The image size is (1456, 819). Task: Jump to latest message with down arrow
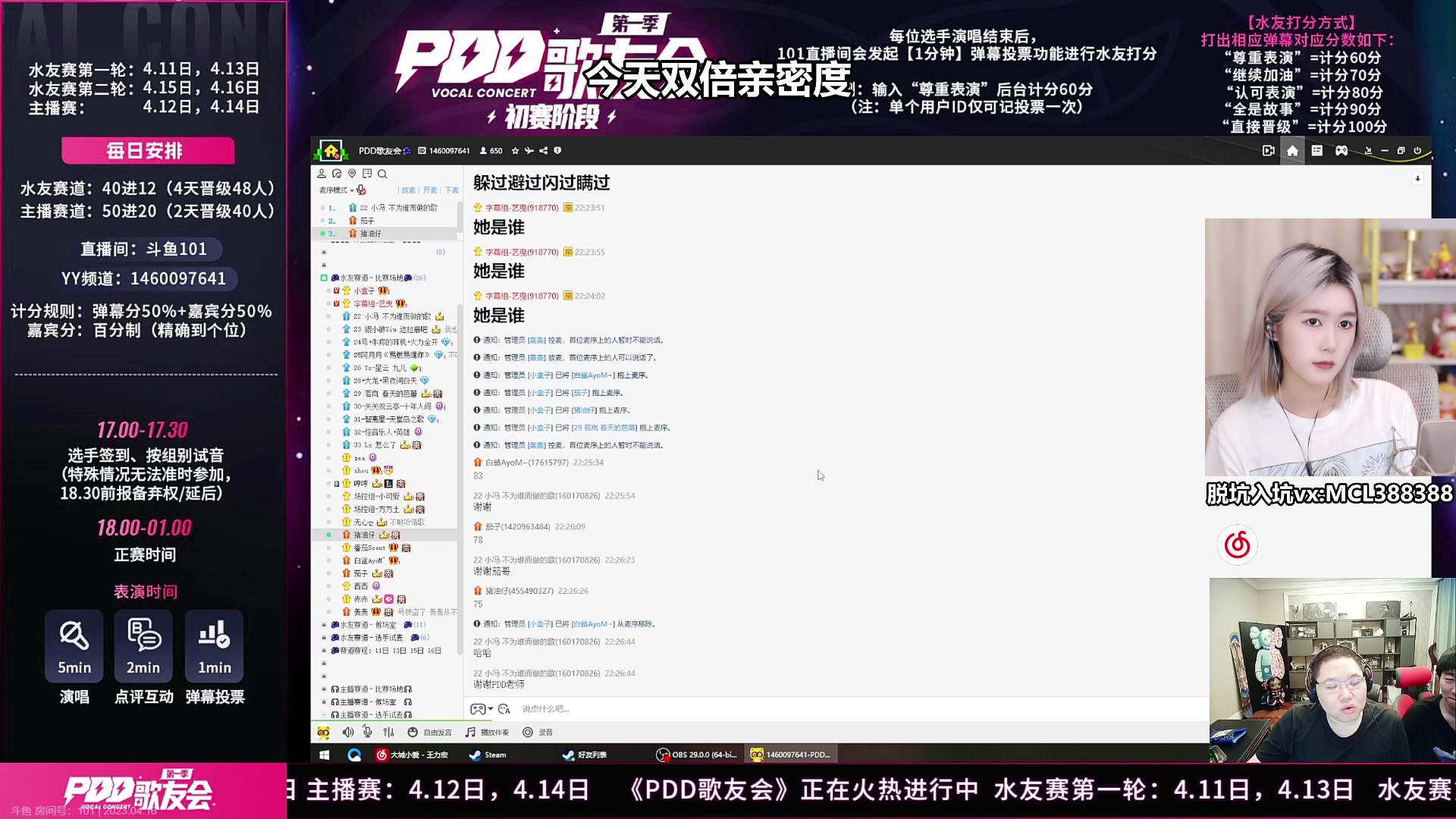coord(1417,179)
